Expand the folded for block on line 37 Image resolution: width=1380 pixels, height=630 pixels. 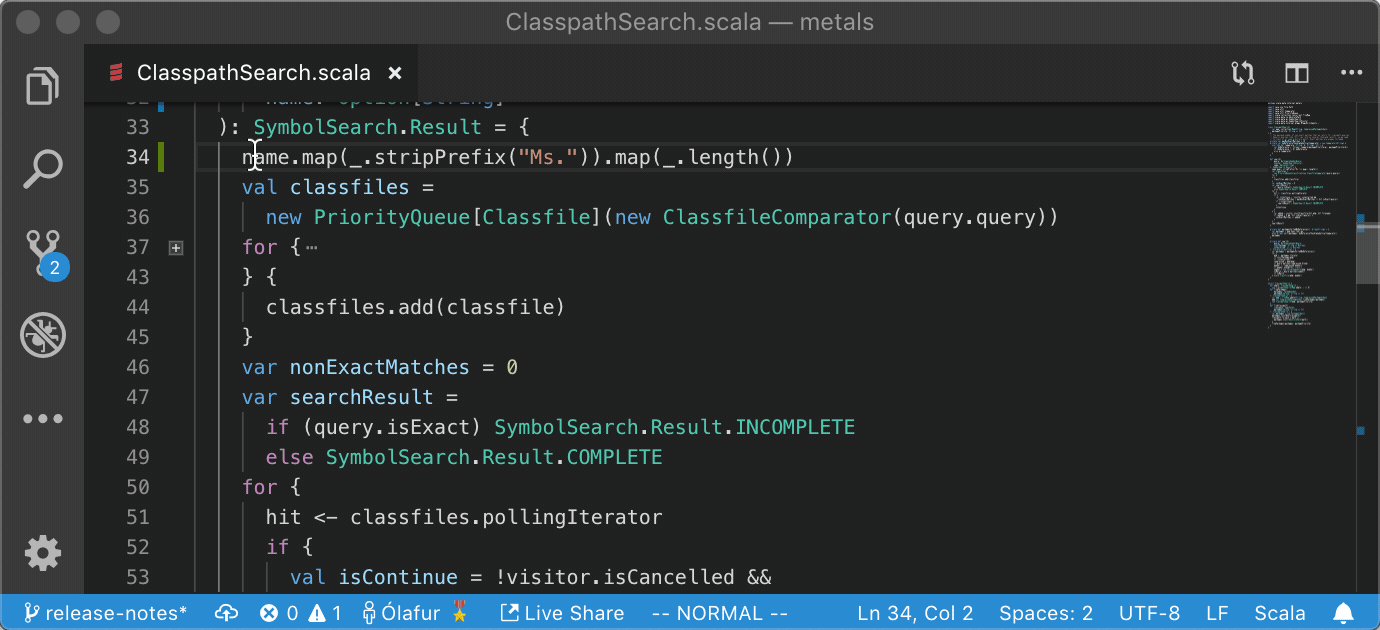pyautogui.click(x=176, y=247)
